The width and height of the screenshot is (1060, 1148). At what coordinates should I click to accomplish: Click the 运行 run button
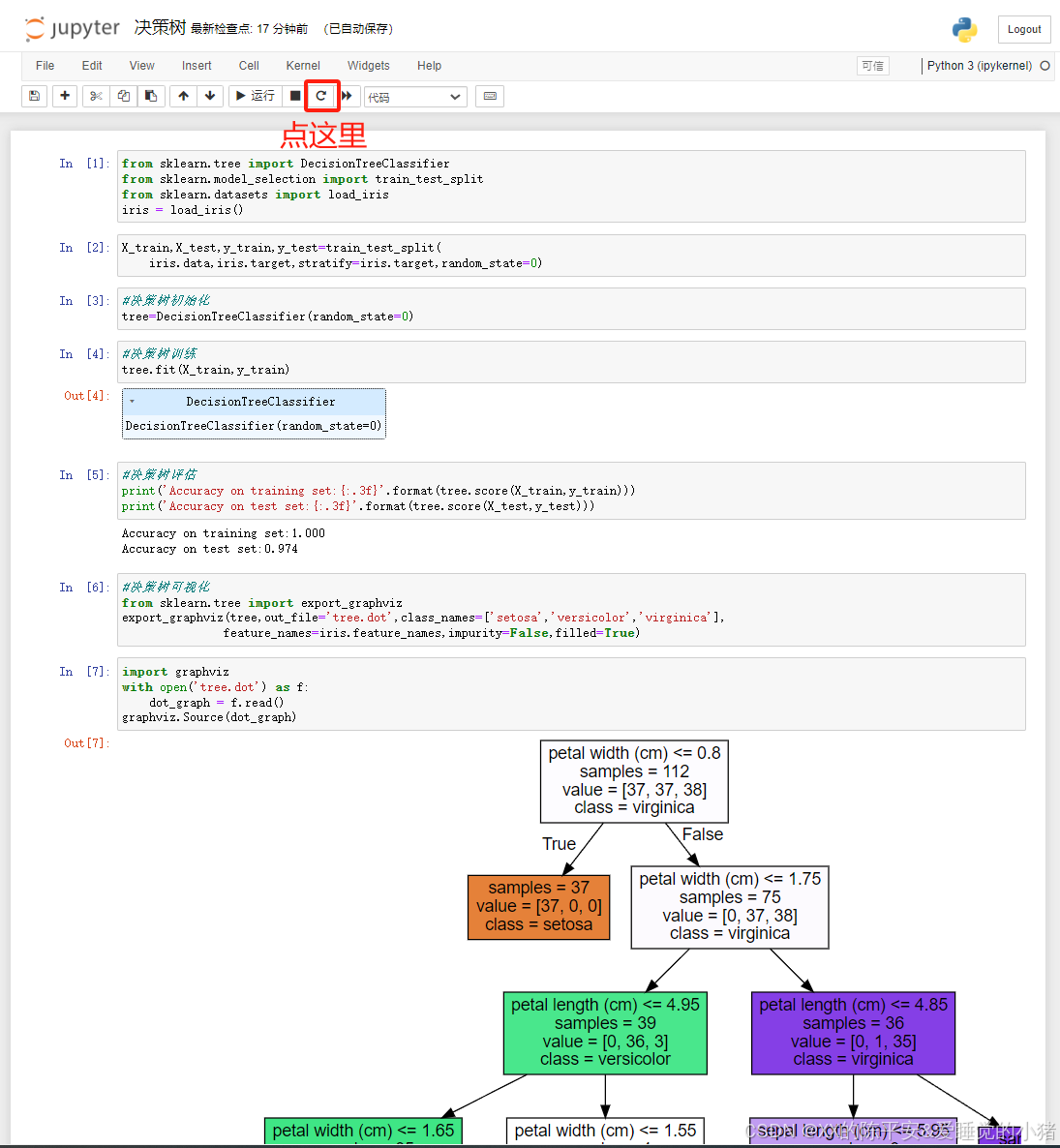[255, 96]
